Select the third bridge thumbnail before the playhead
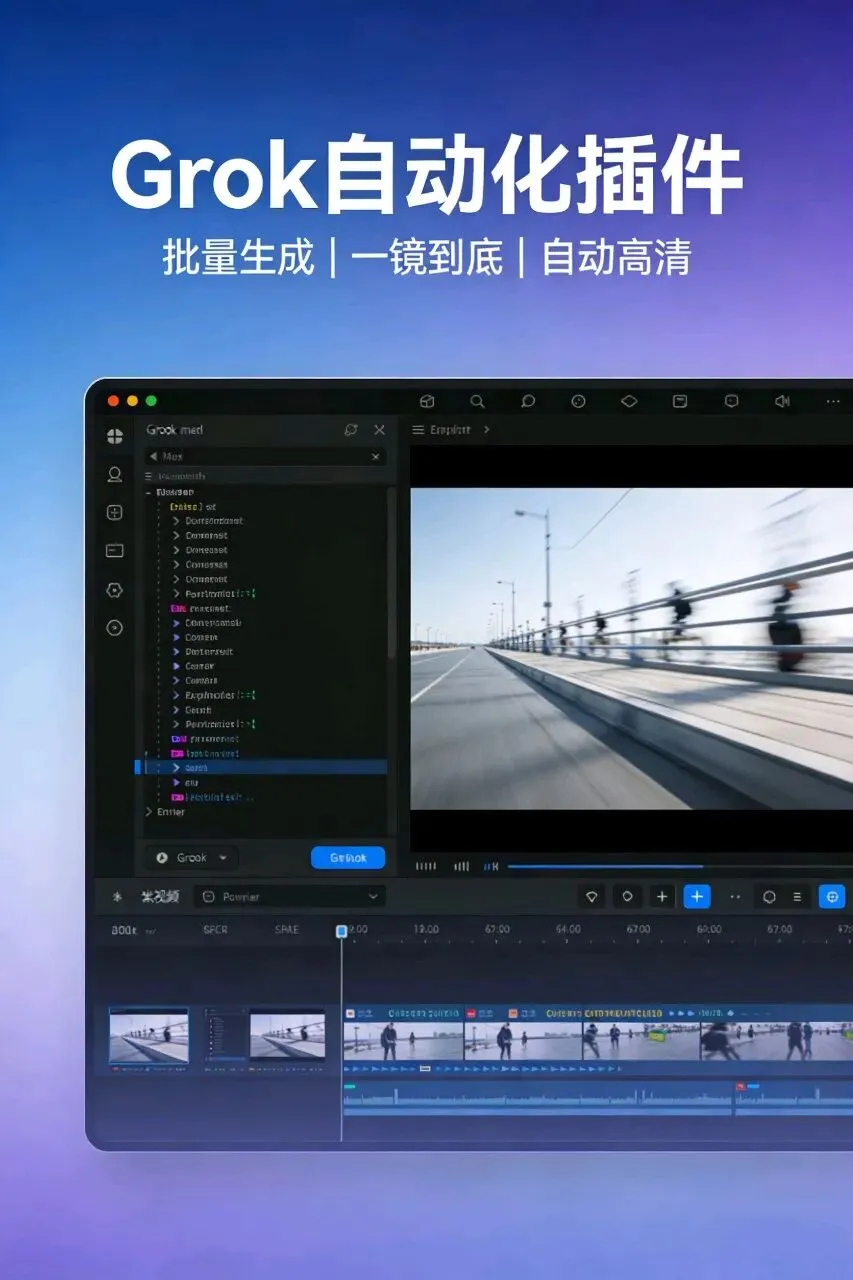 [287, 1036]
